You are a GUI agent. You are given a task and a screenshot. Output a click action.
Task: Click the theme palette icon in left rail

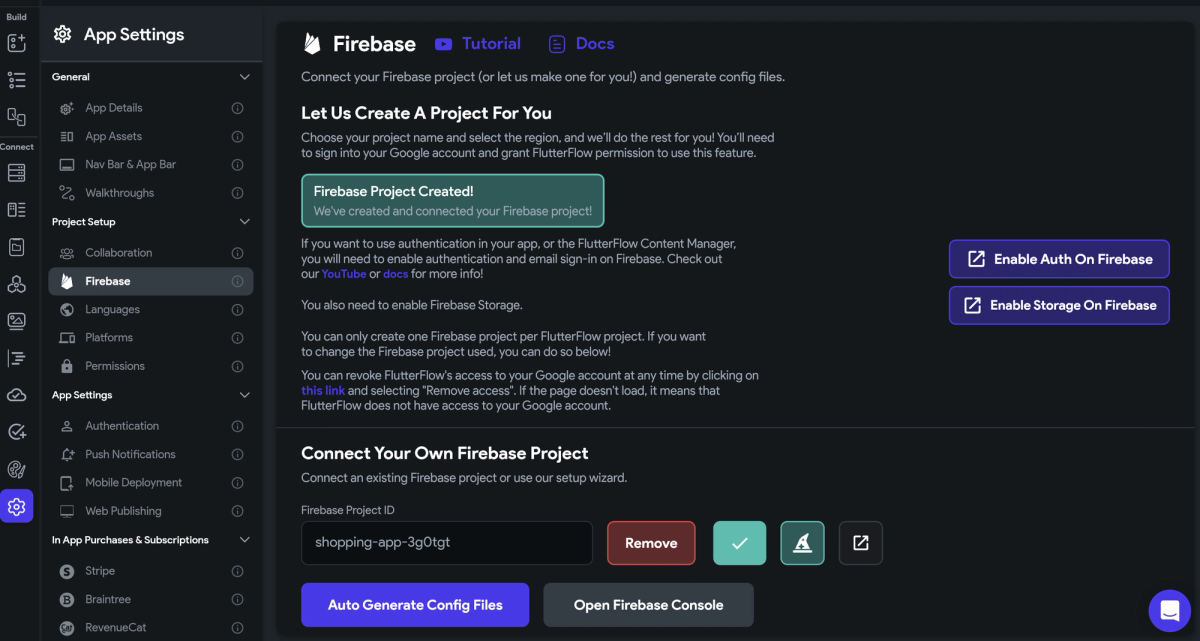(16, 469)
